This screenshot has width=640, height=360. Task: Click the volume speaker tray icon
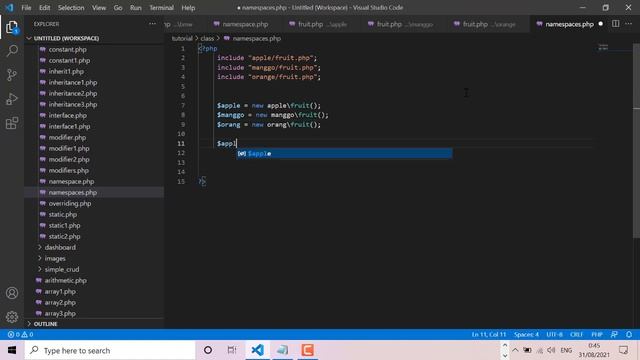pos(551,350)
